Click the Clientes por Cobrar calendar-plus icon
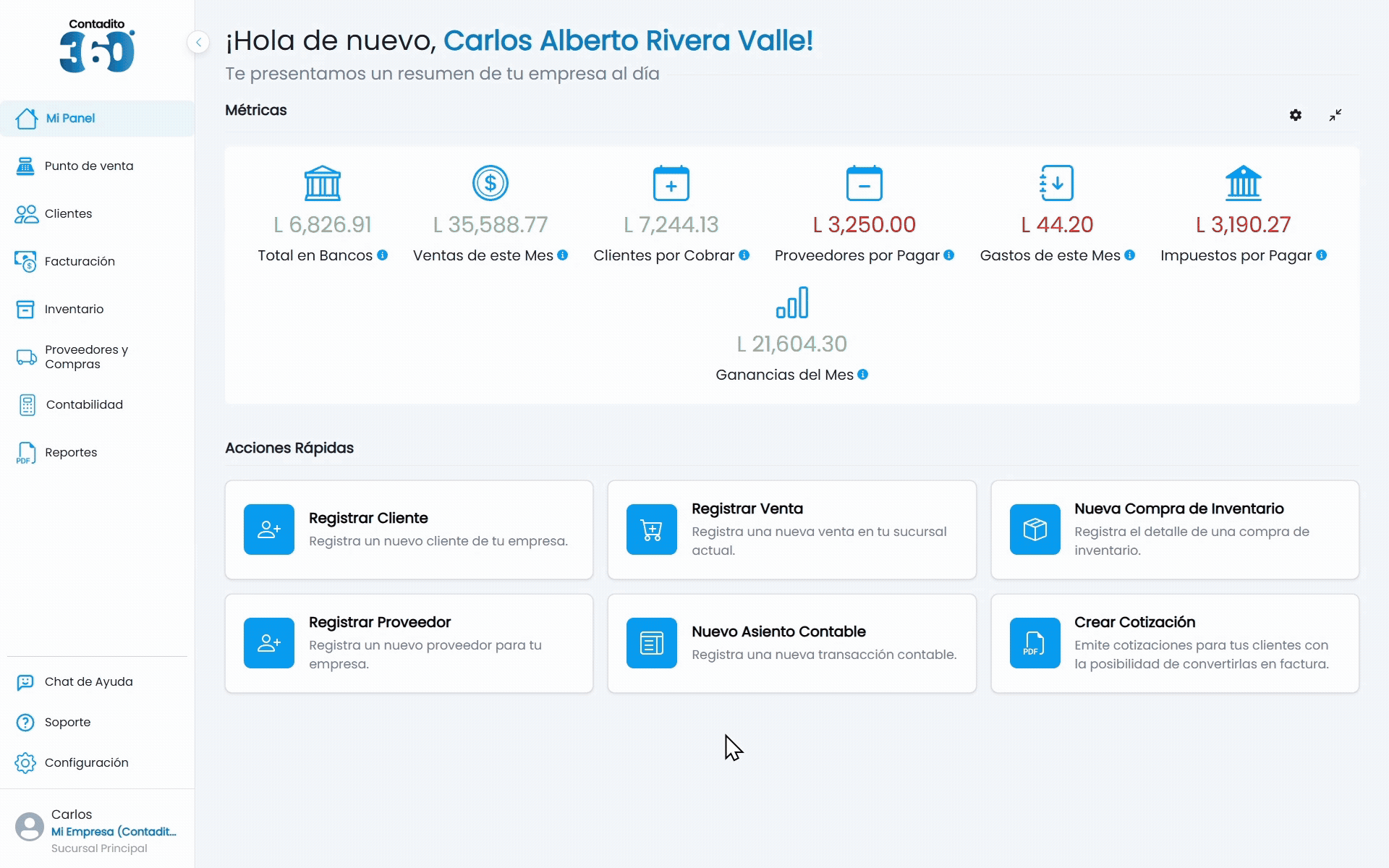 coord(671,183)
